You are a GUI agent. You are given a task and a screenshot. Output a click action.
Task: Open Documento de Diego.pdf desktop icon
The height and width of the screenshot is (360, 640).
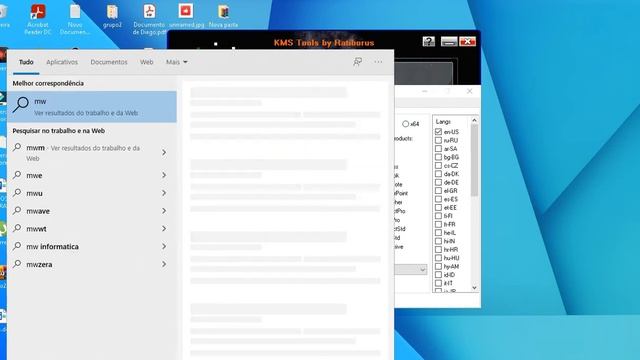149,18
